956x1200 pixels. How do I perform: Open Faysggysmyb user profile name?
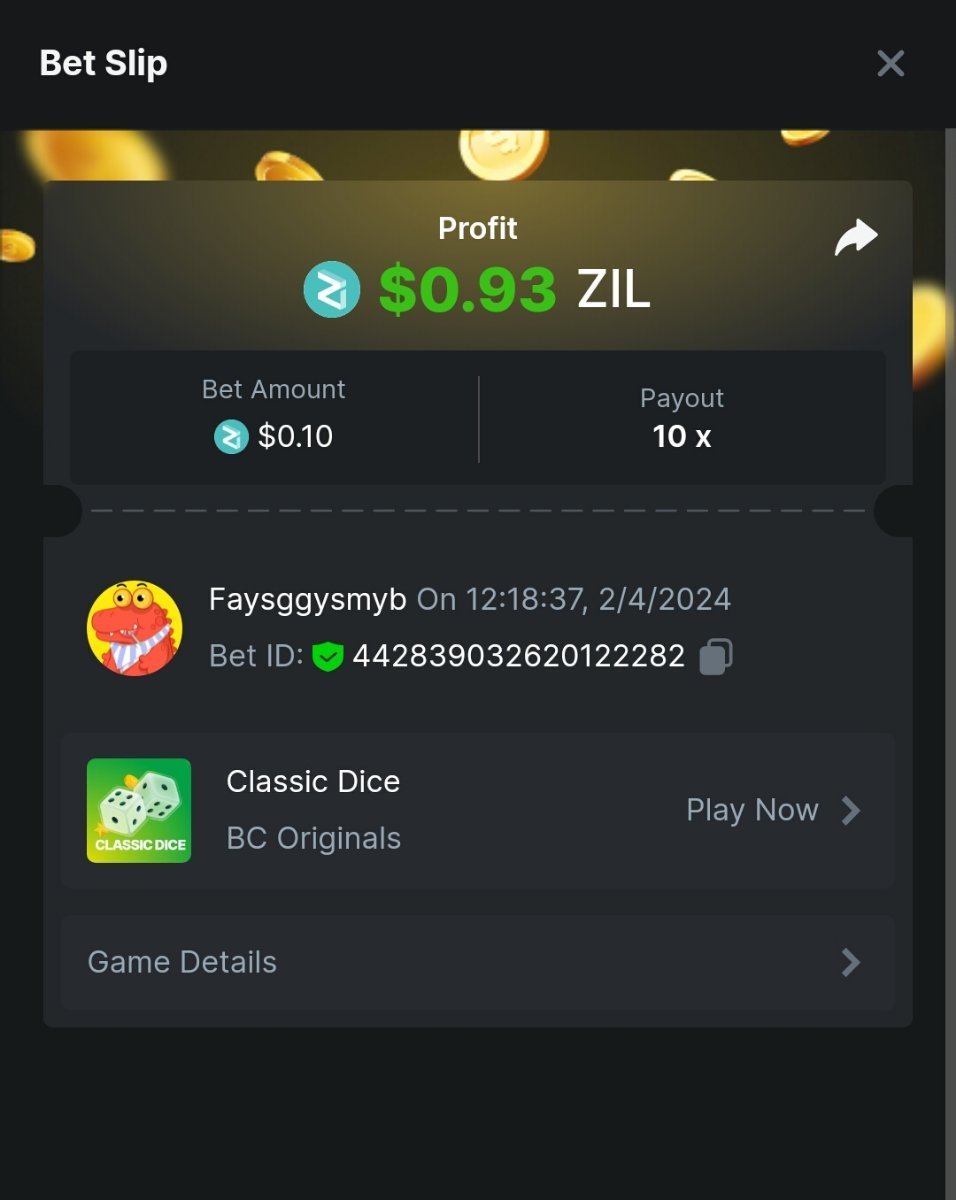point(308,600)
